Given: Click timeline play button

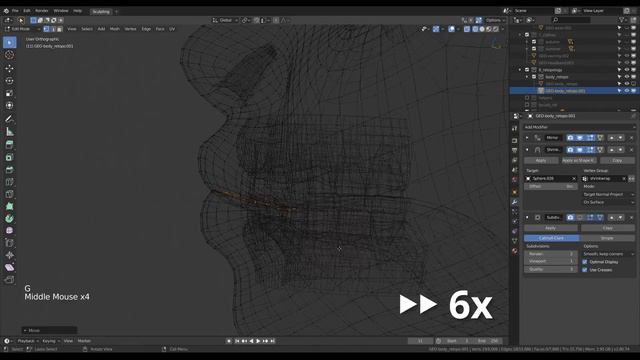Looking at the screenshot, I should 258,341.
